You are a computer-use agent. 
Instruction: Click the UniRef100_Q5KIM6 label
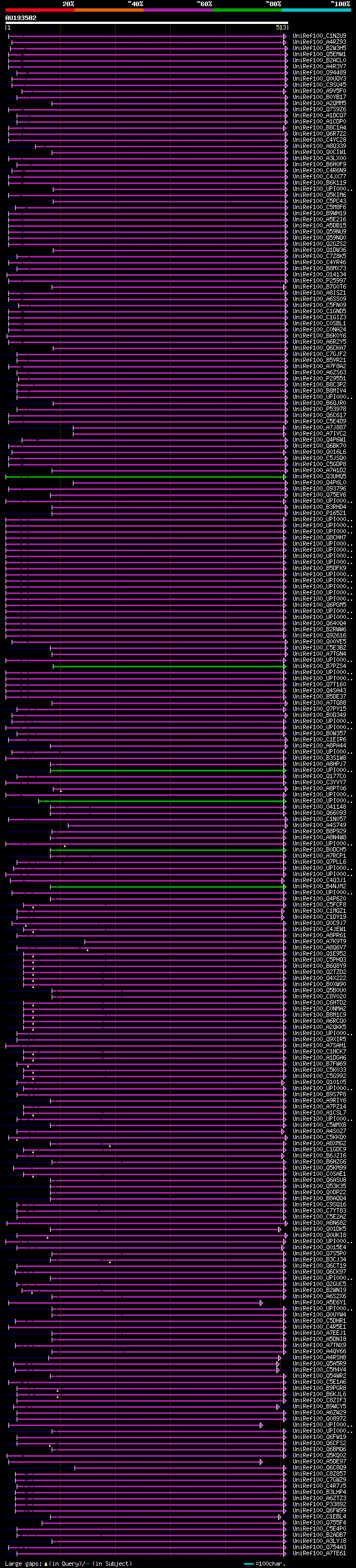319,195
